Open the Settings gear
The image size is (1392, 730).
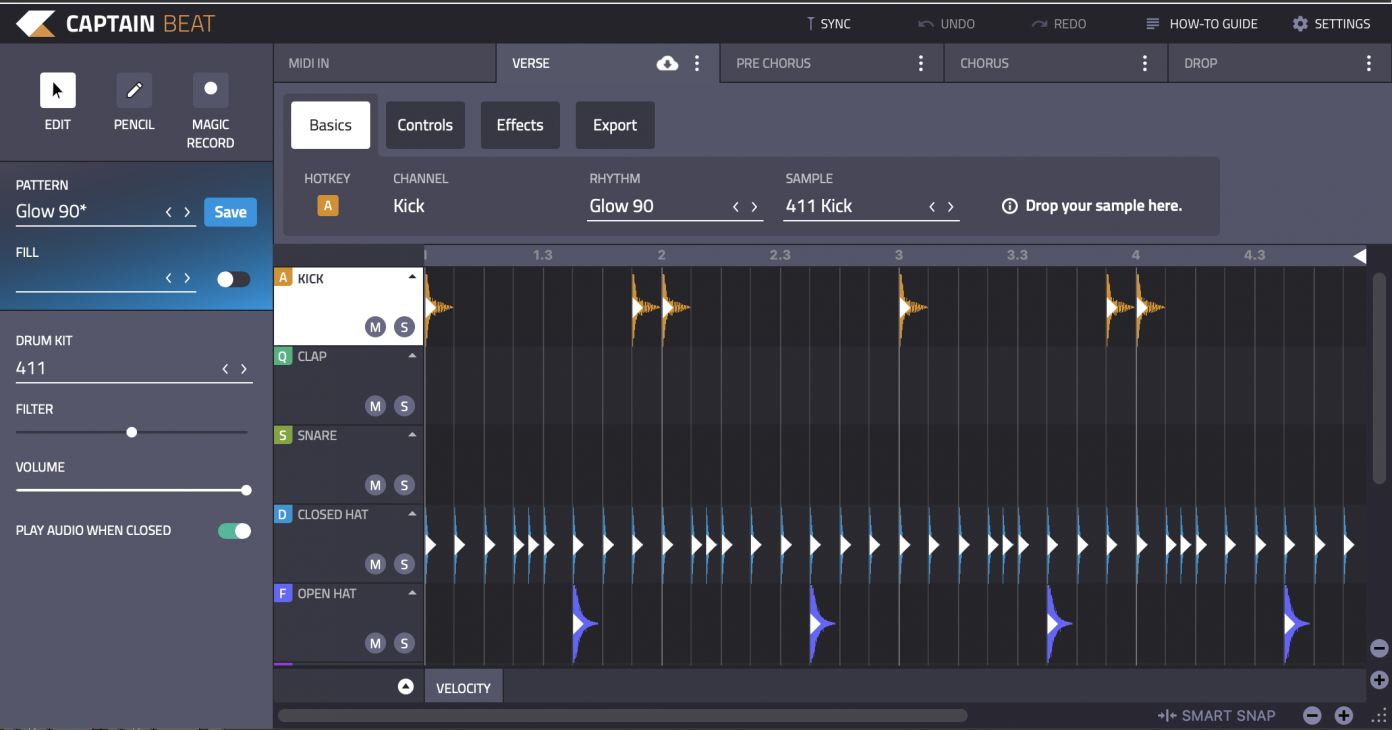[x=1300, y=24]
